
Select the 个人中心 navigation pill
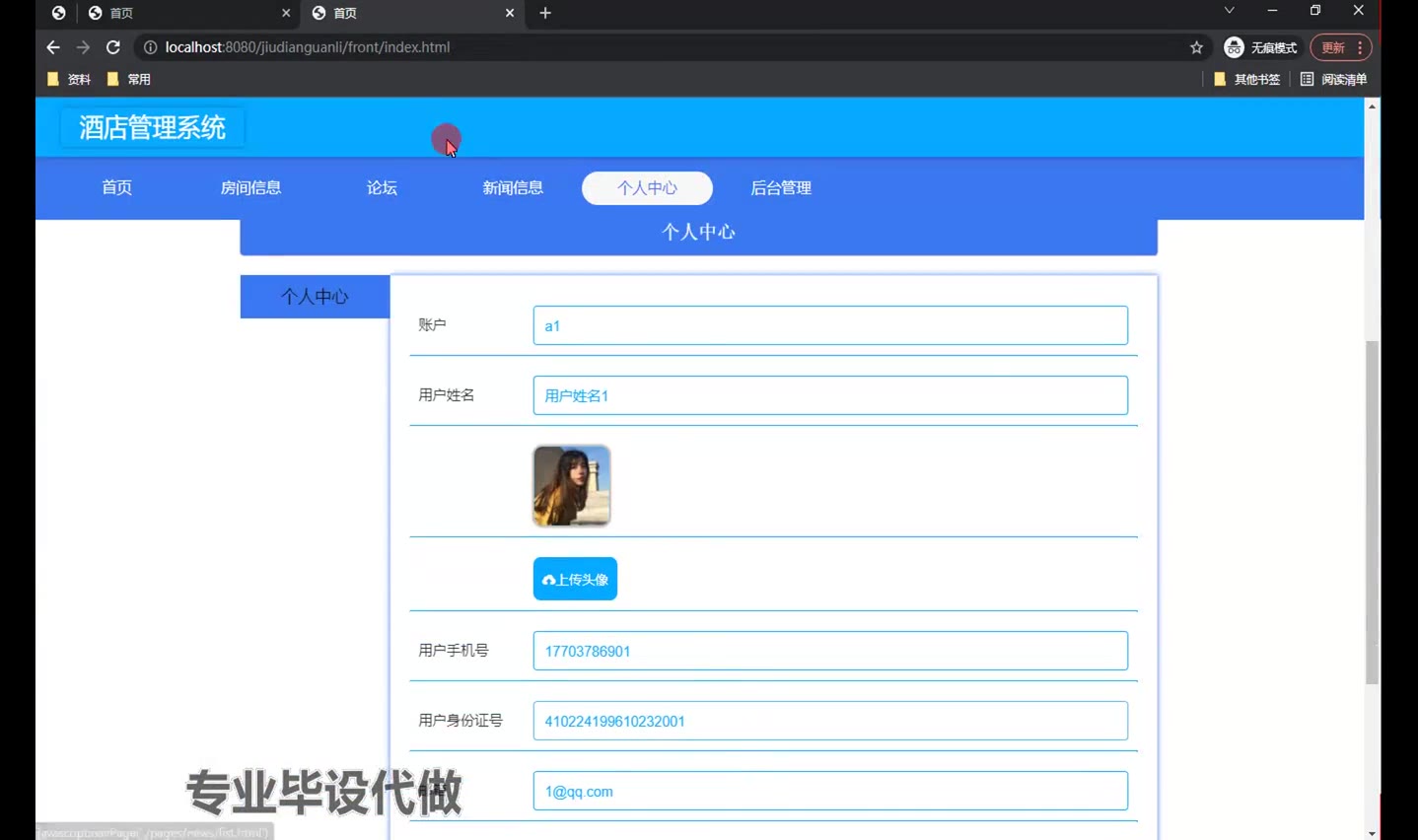[647, 187]
